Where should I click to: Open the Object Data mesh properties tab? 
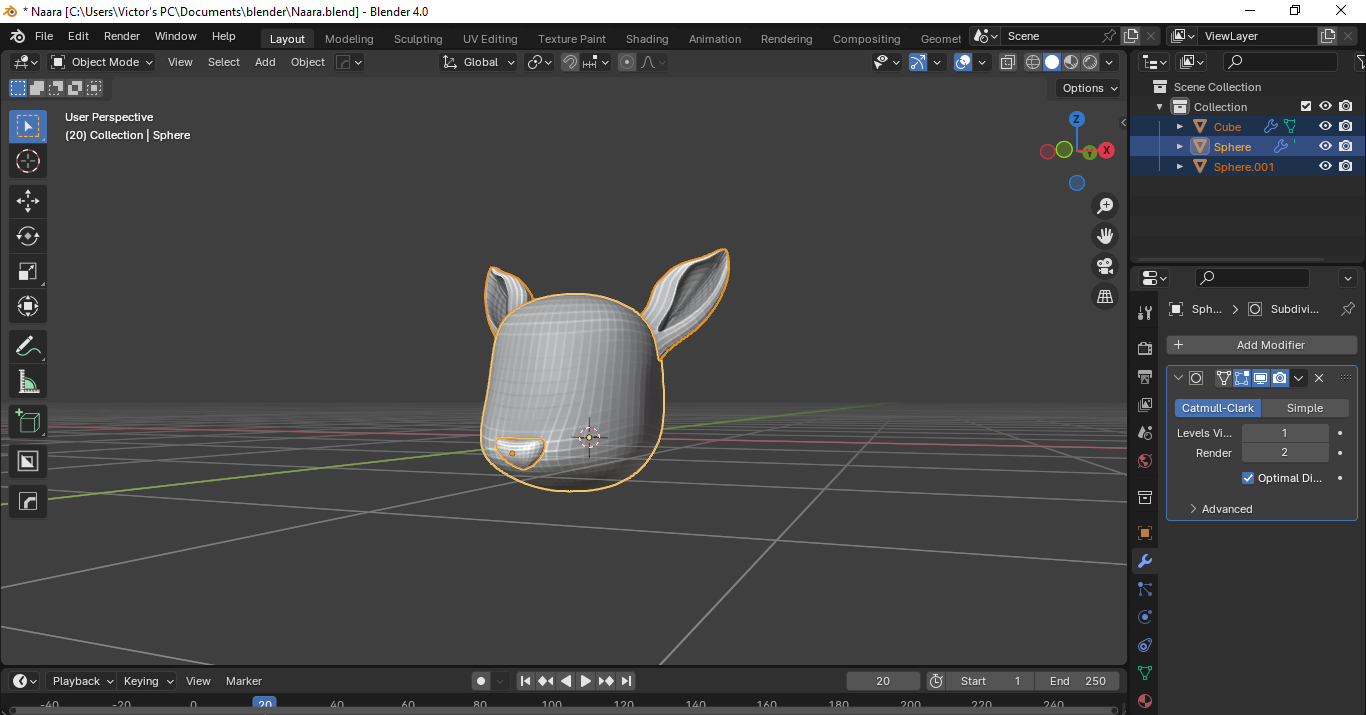pos(1145,673)
